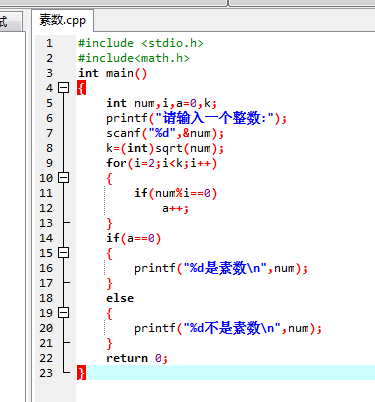Image resolution: width=375 pixels, height=402 pixels.
Task: Click the a++ statement on line 12
Action: tap(175, 208)
